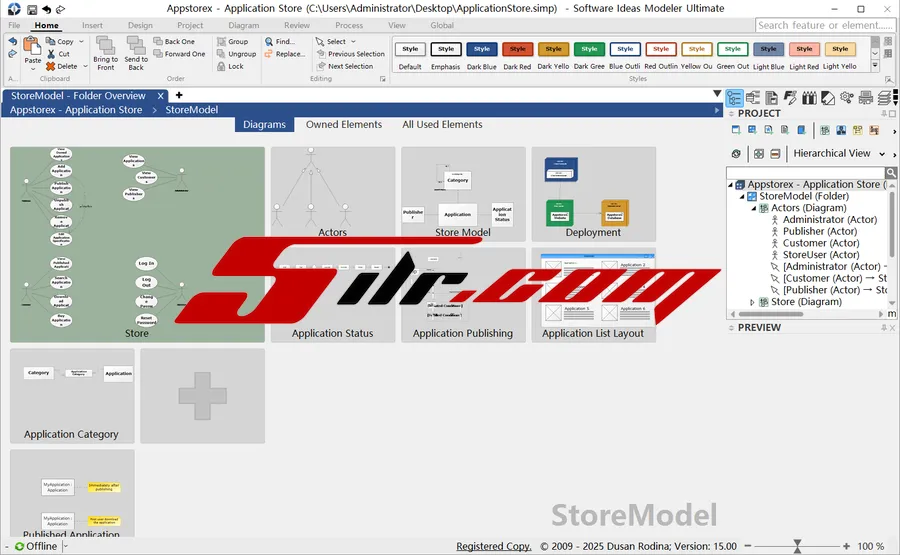This screenshot has height=555, width=900.
Task: Click Send to Back
Action: [x=136, y=53]
